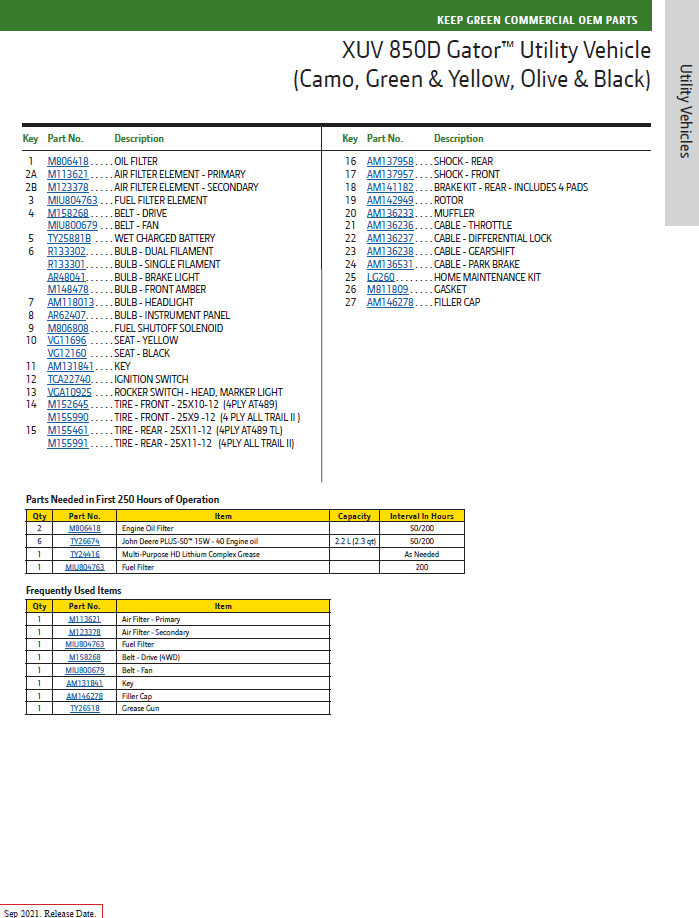The width and height of the screenshot is (699, 918).
Task: Click AR62407 instrument panel bulb link
Action: point(67,315)
